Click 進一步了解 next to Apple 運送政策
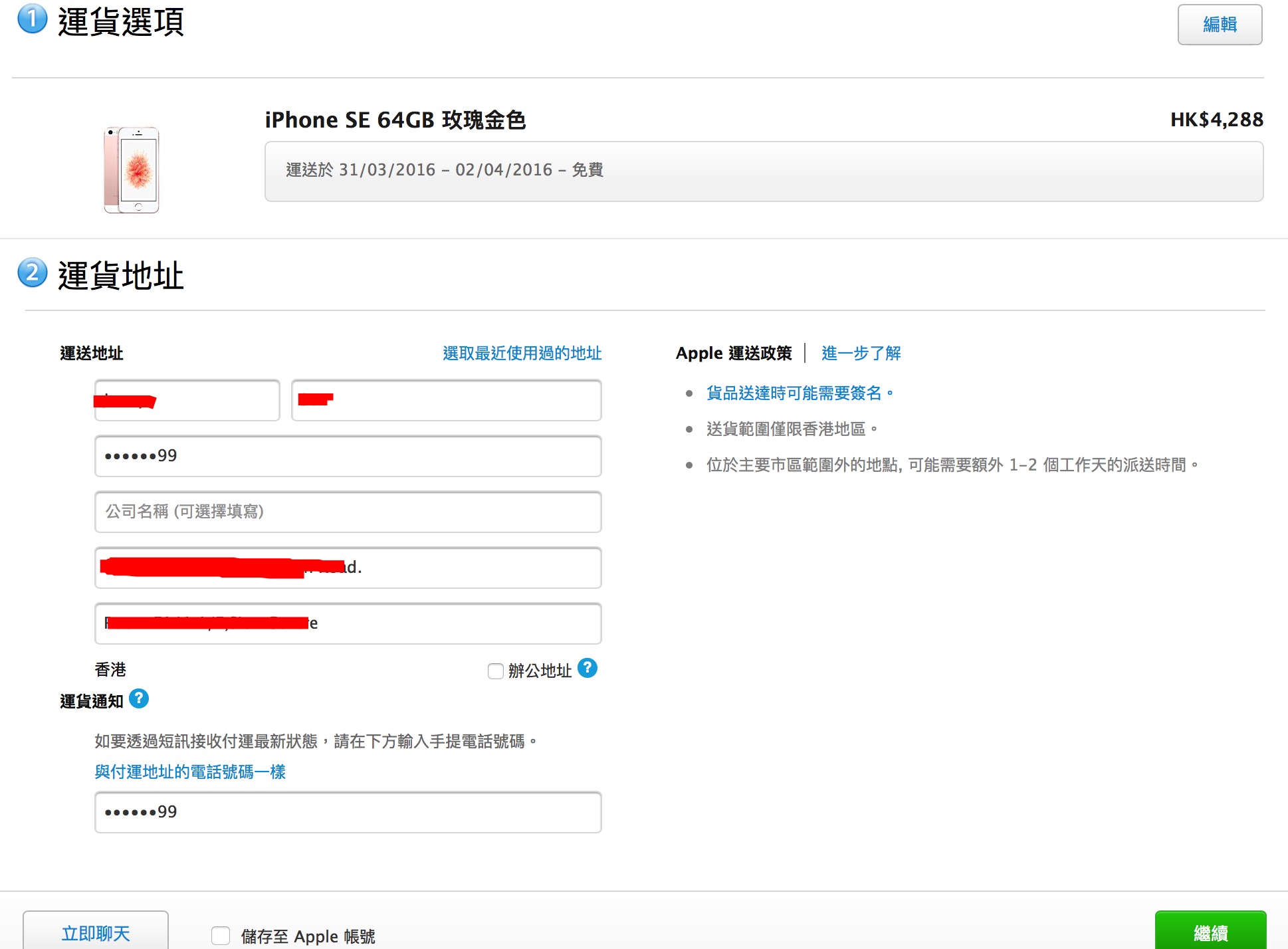1288x949 pixels. [861, 353]
